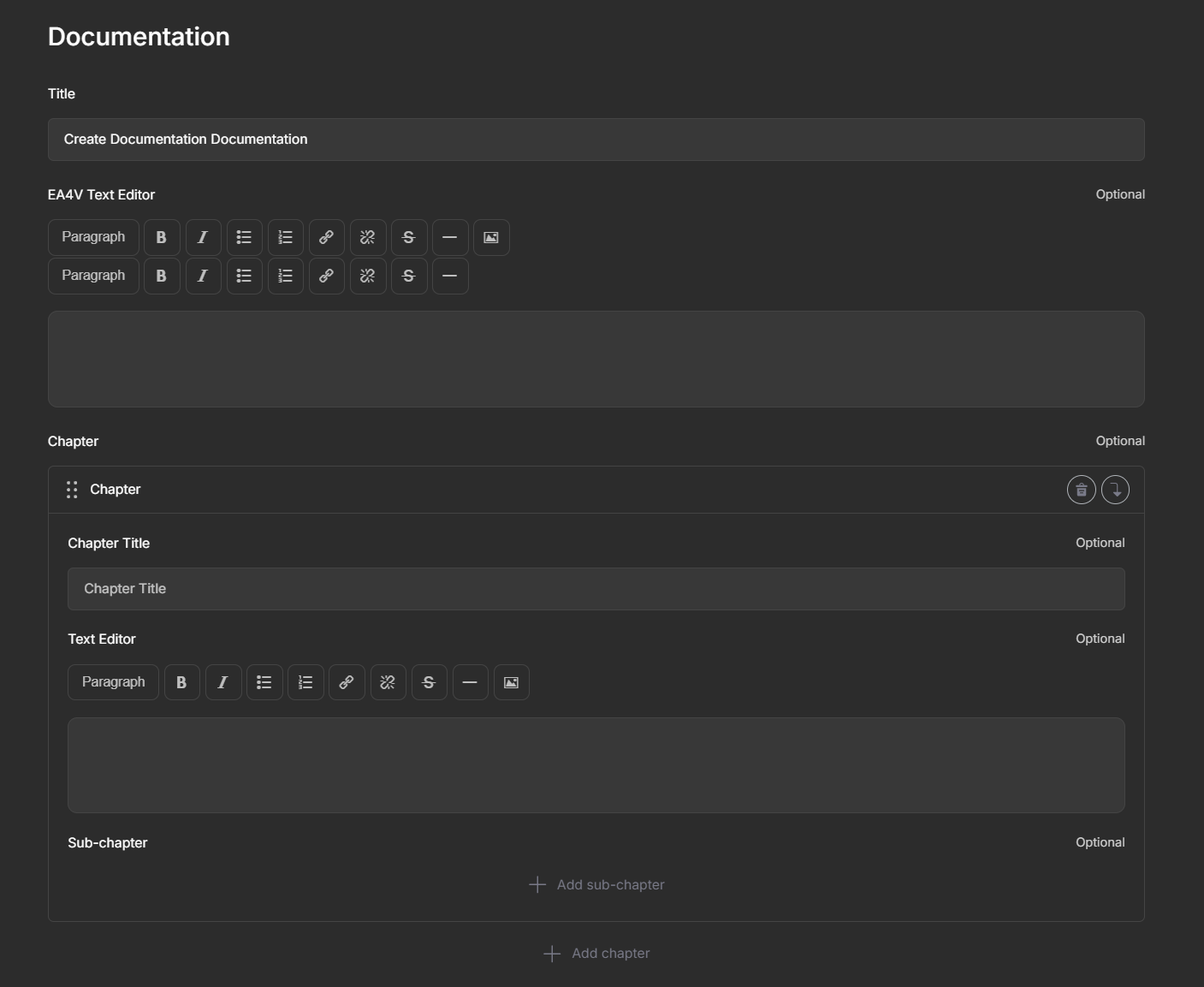Focus the Title field containing Create Documentation

pos(596,140)
